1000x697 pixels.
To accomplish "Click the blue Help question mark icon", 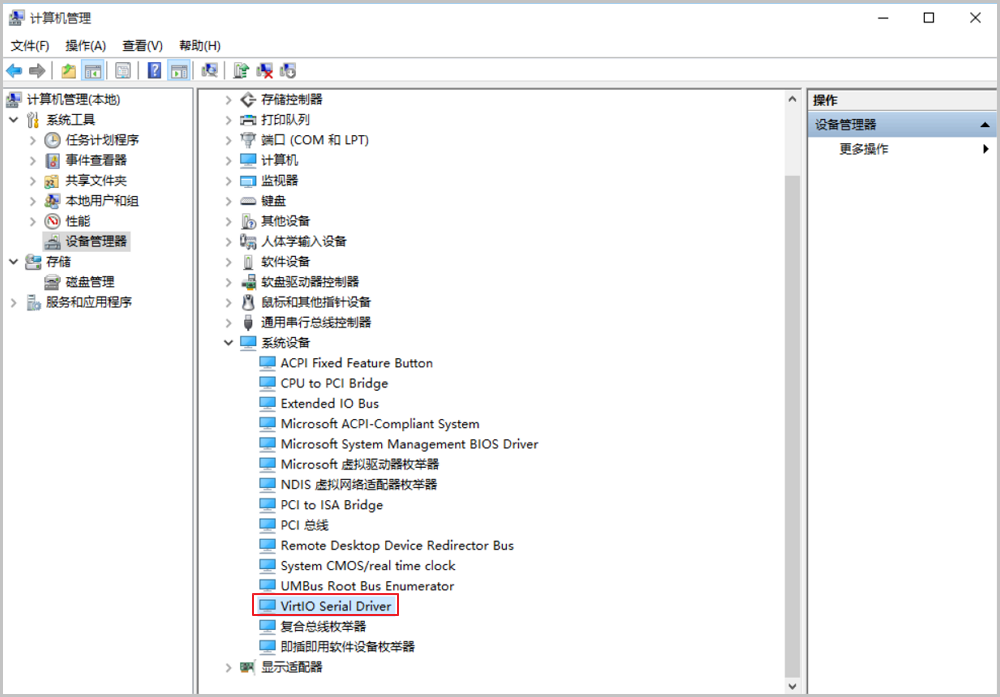I will pyautogui.click(x=154, y=71).
